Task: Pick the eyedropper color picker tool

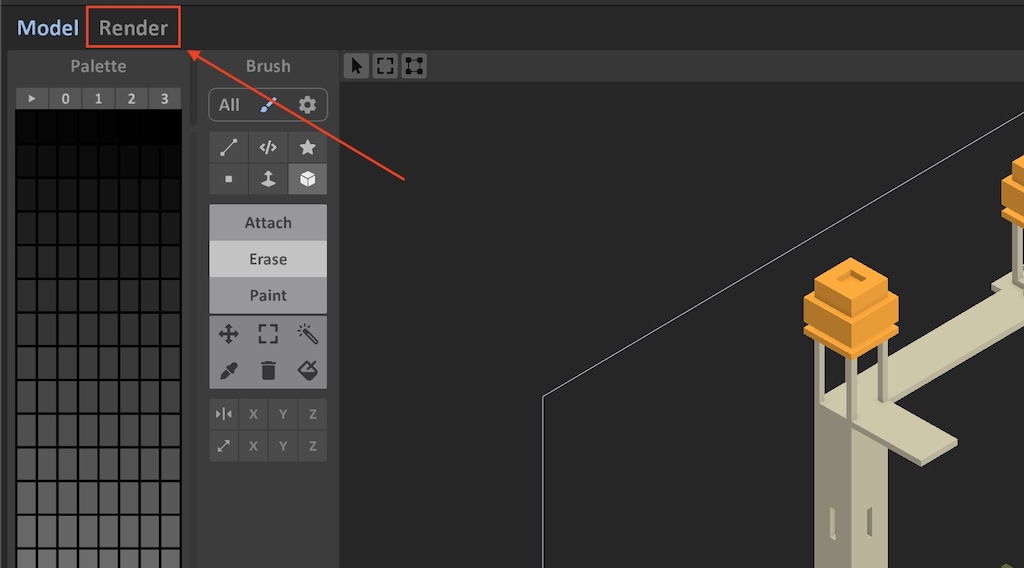Action: pyautogui.click(x=229, y=371)
